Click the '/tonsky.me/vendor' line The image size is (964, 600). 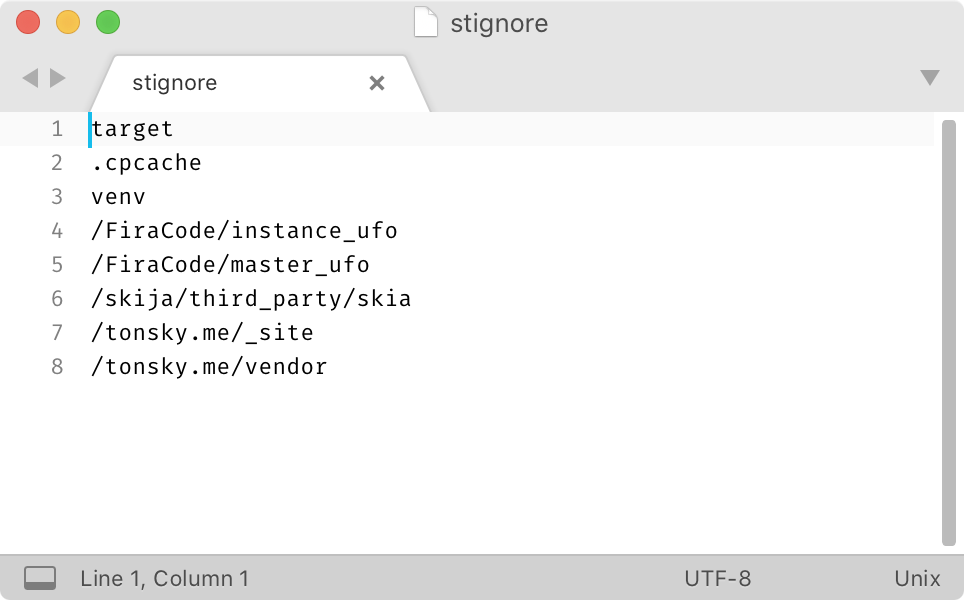(x=209, y=367)
